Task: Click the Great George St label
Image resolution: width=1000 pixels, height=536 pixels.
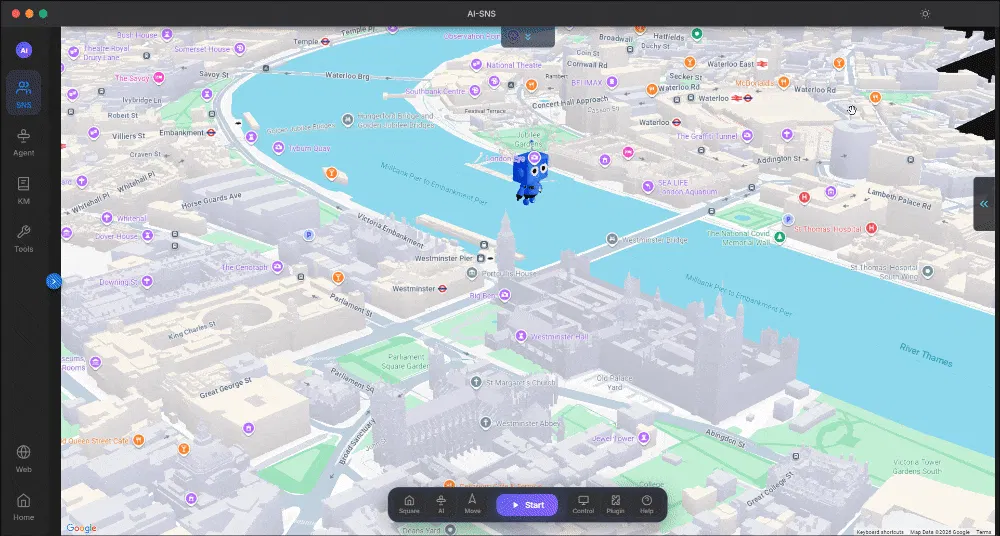Action: tap(226, 387)
